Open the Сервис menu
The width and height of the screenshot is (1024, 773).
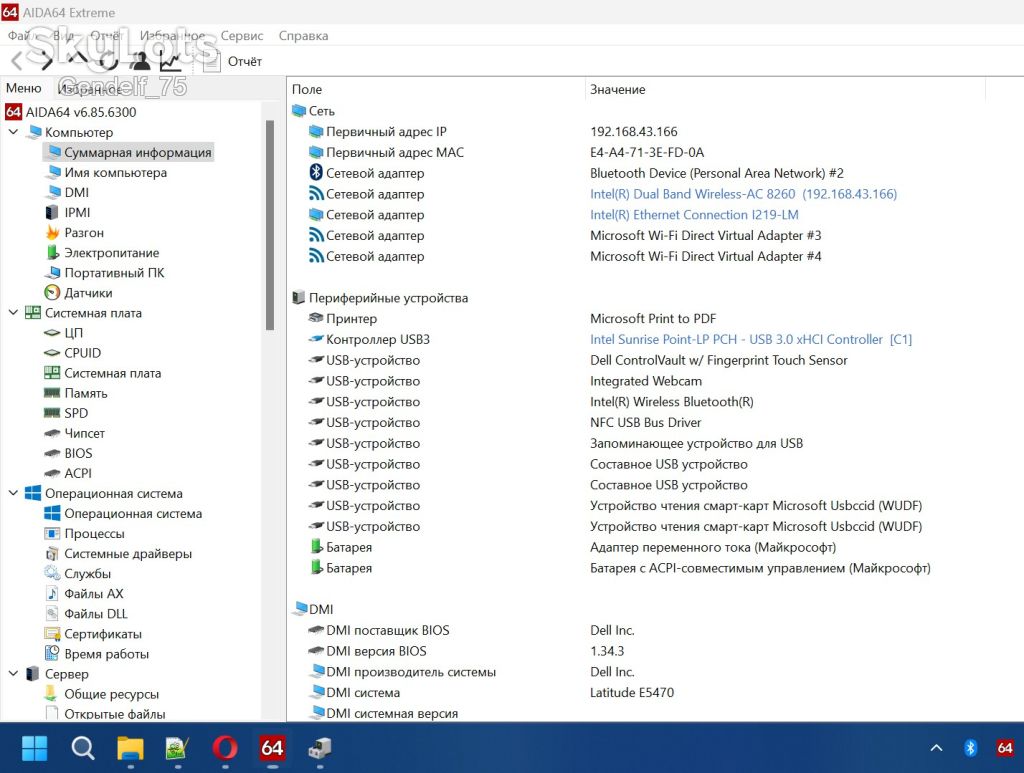pyautogui.click(x=242, y=36)
